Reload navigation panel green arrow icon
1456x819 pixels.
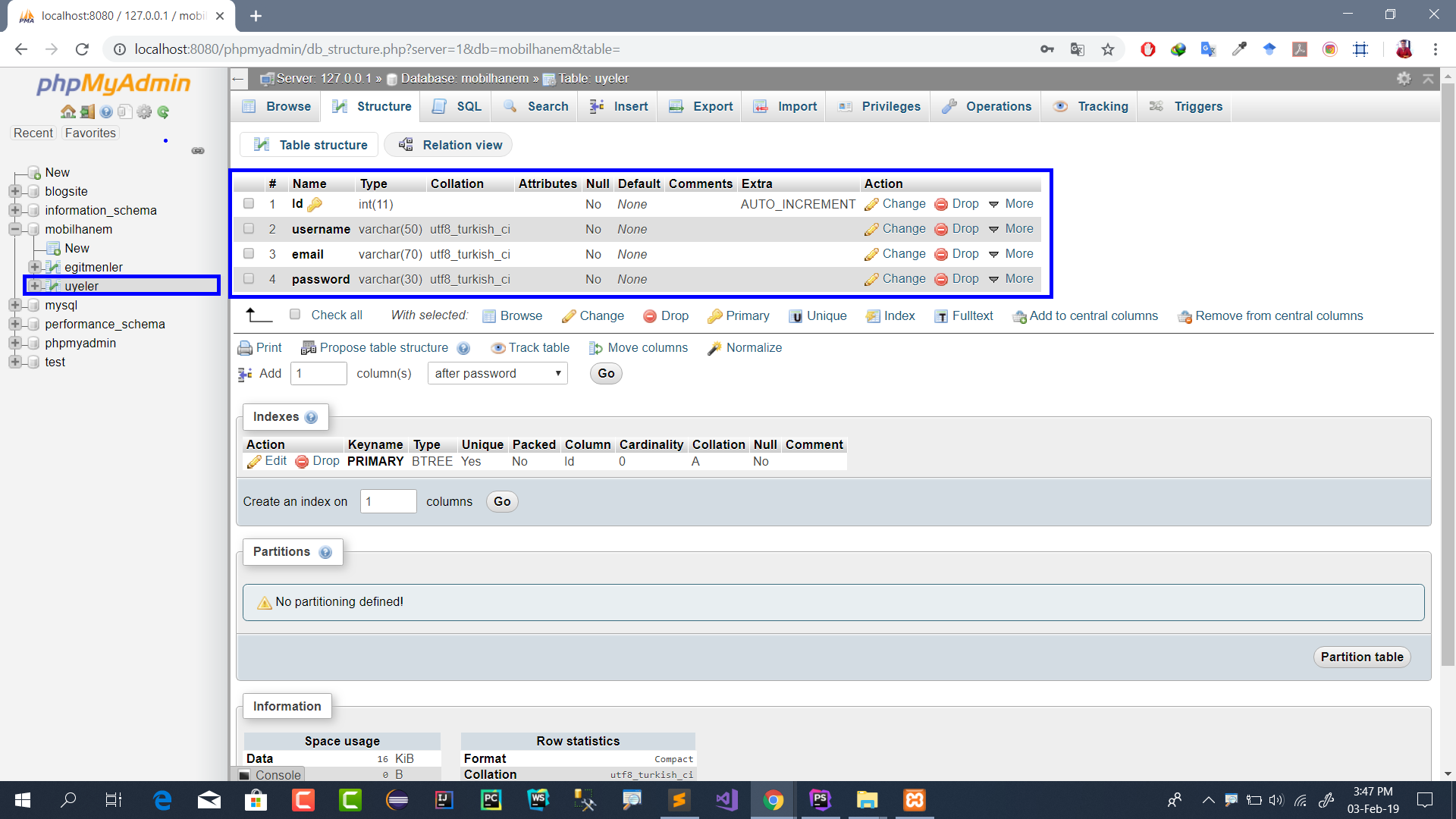[x=163, y=112]
